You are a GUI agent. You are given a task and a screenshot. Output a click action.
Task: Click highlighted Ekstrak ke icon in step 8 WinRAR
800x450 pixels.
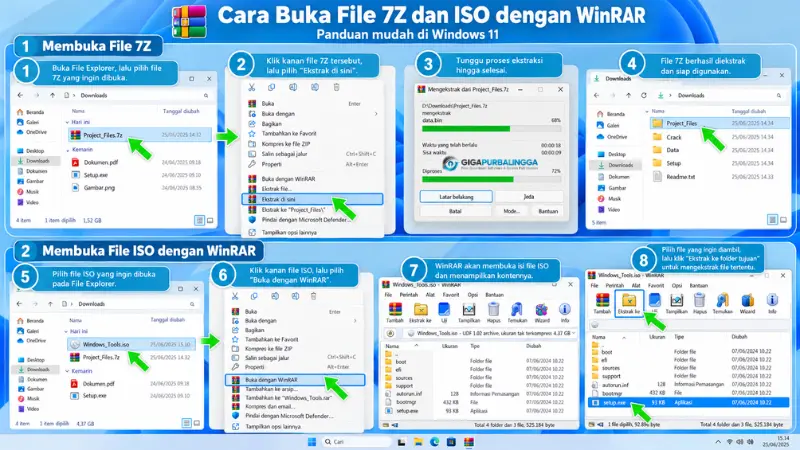(x=629, y=303)
